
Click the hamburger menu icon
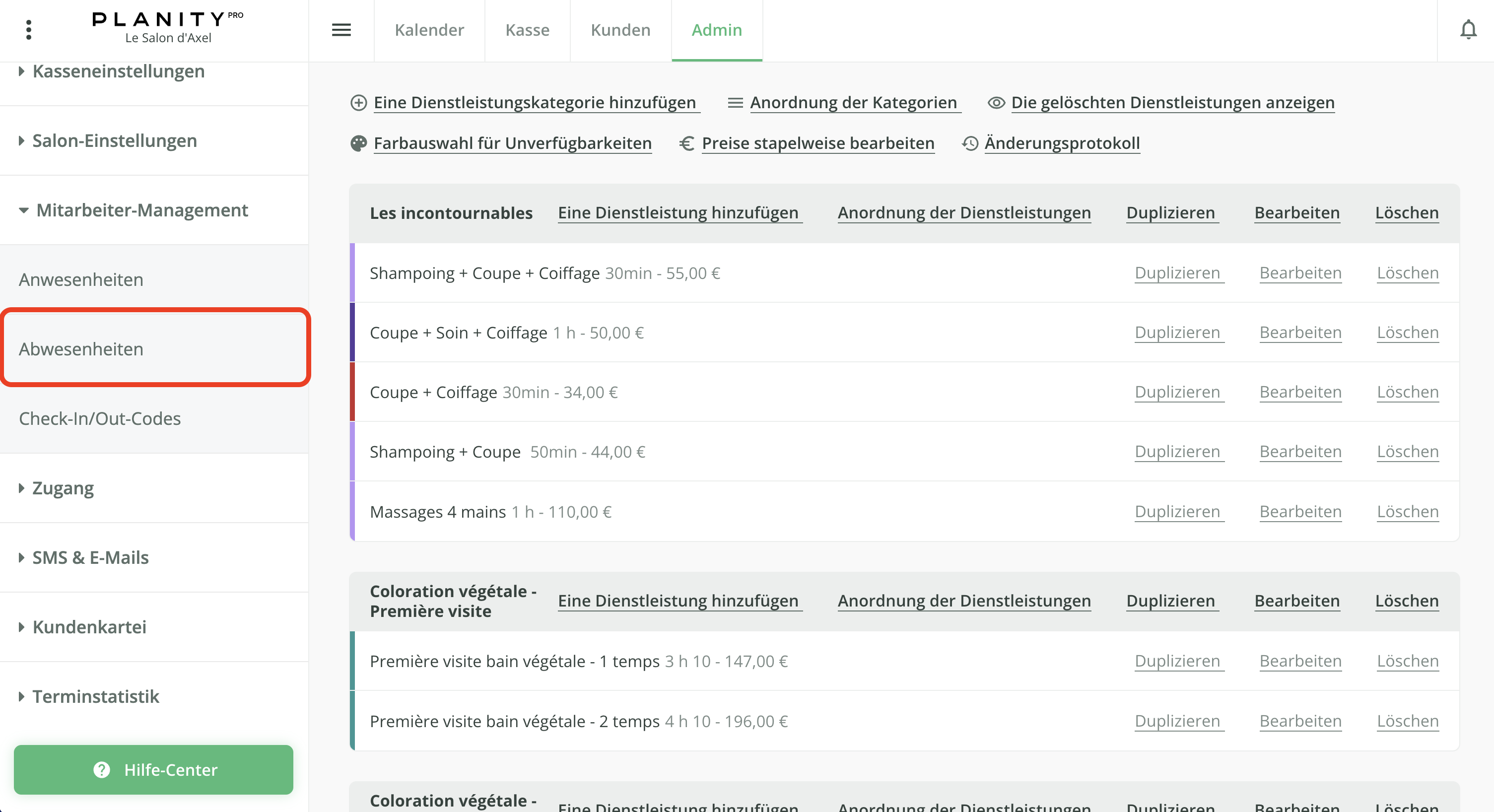tap(341, 30)
